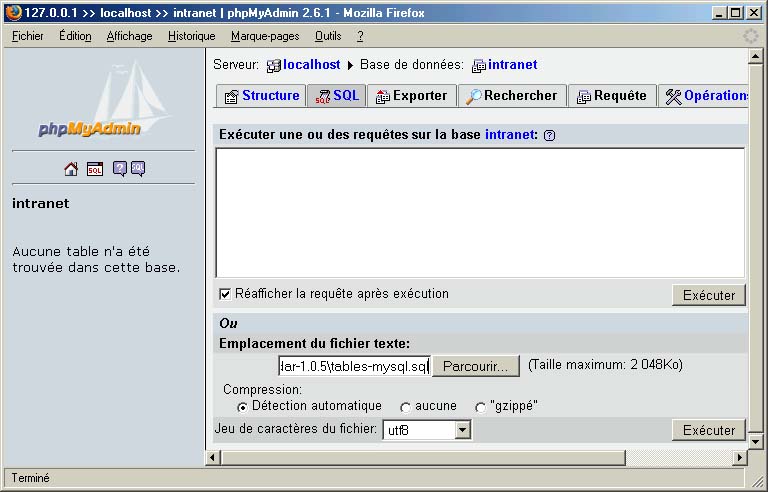
Task: Click Exécuter button next to character set
Action: (x=709, y=430)
